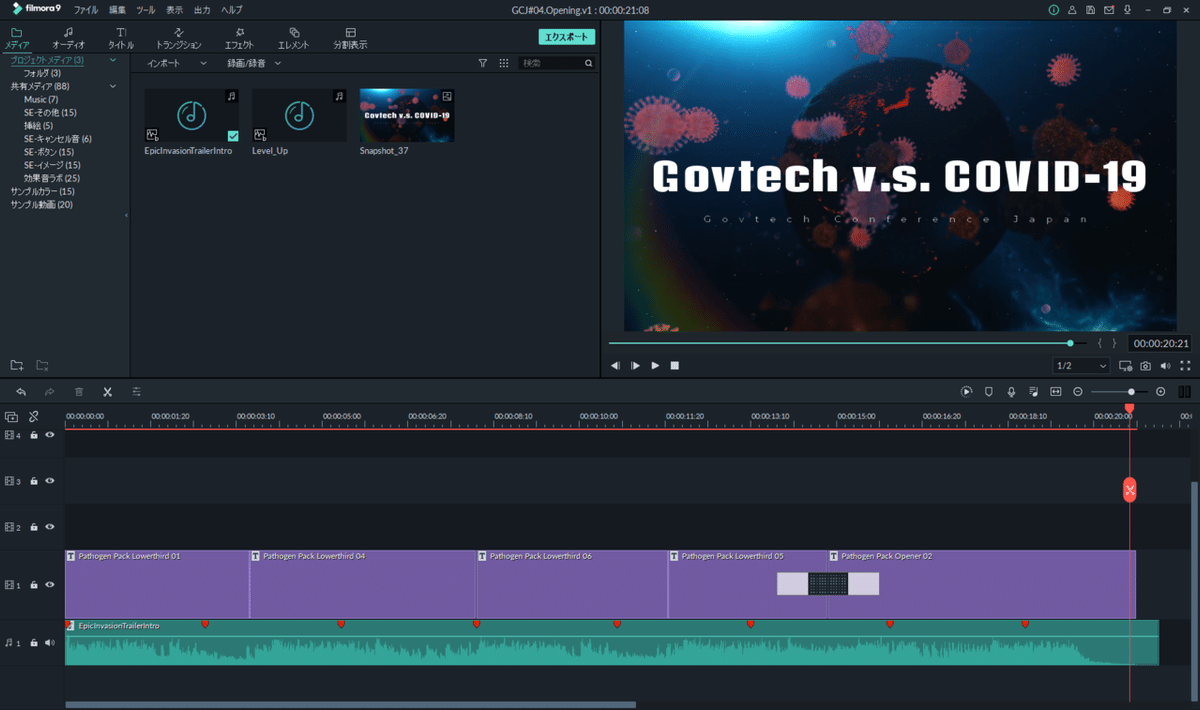Zoom in timeline with plus icon
The width and height of the screenshot is (1200, 710).
click(x=1161, y=392)
